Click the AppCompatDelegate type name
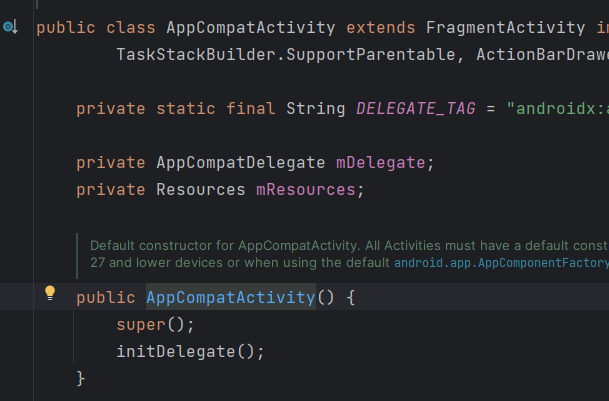Image resolution: width=609 pixels, height=401 pixels. tap(241, 163)
